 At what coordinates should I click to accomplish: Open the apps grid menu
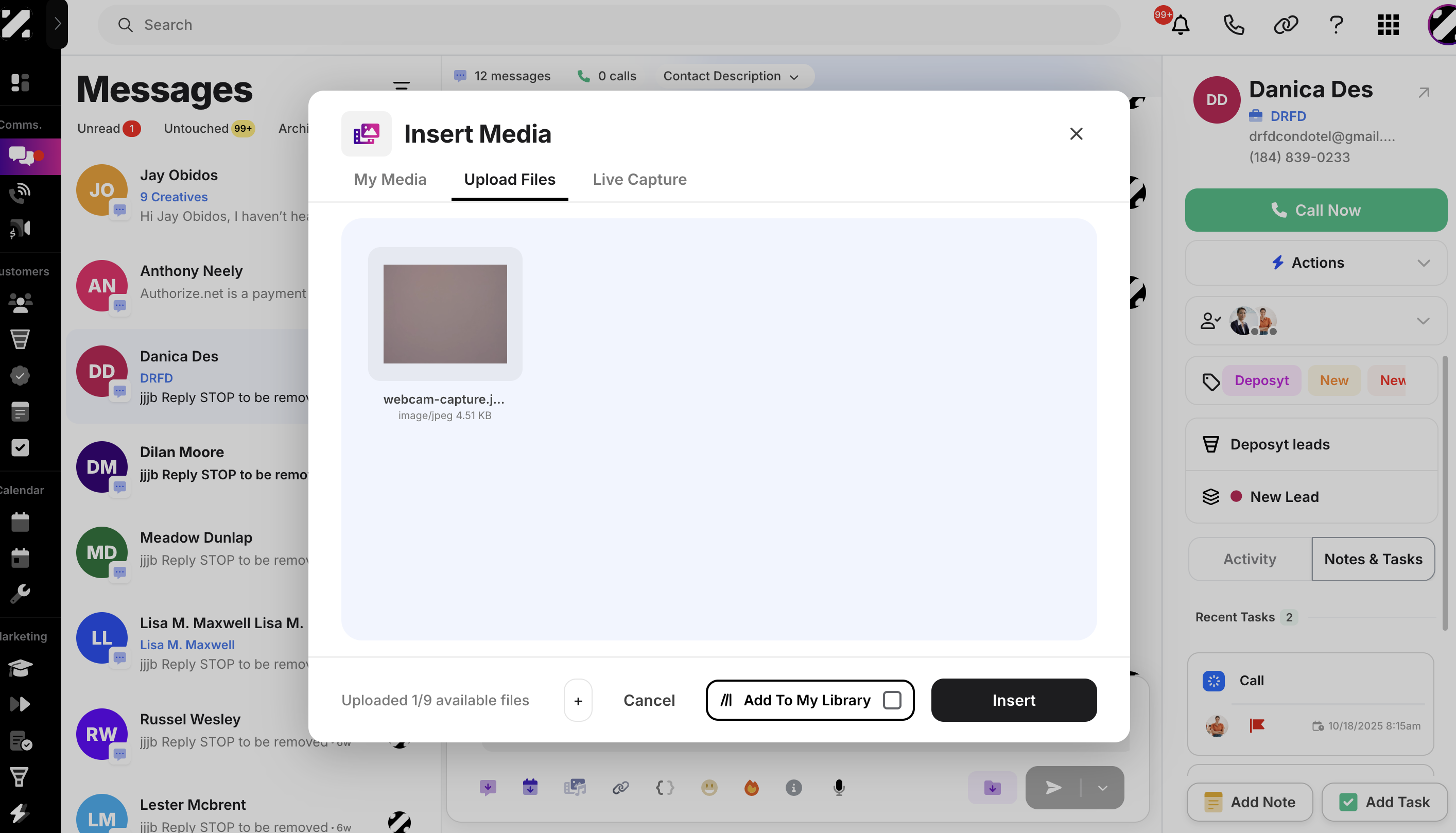[1389, 25]
